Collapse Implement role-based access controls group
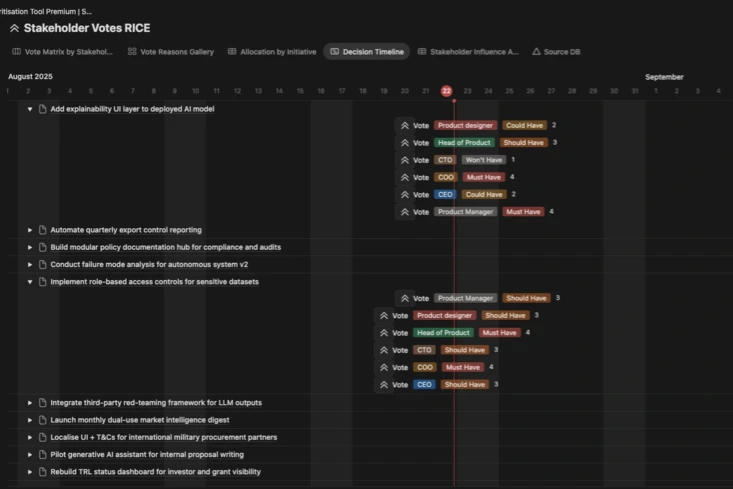The image size is (733, 489). click(x=30, y=282)
